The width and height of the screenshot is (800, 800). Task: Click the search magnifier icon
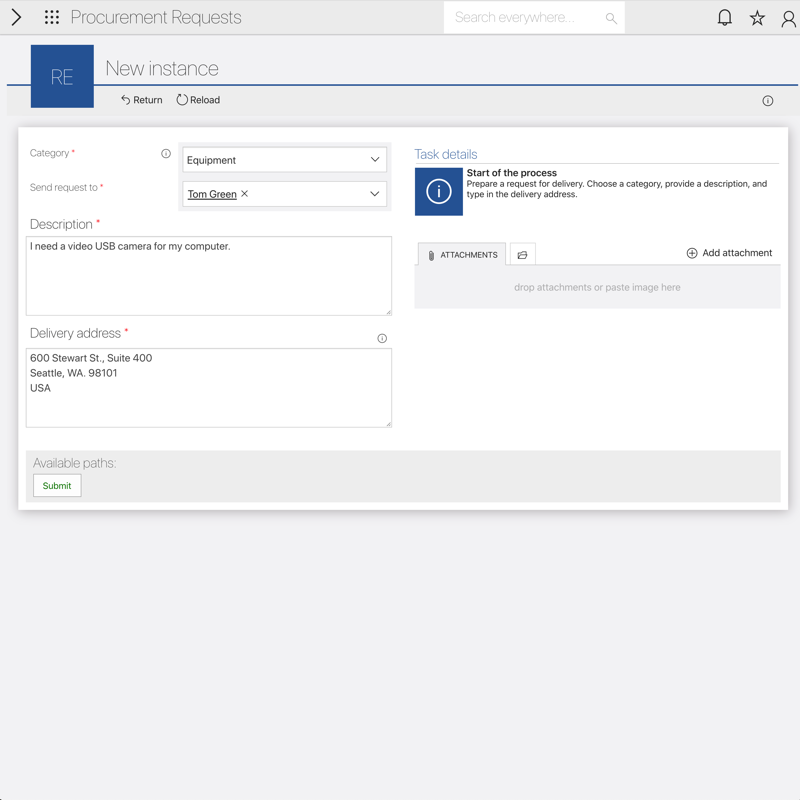tap(611, 18)
